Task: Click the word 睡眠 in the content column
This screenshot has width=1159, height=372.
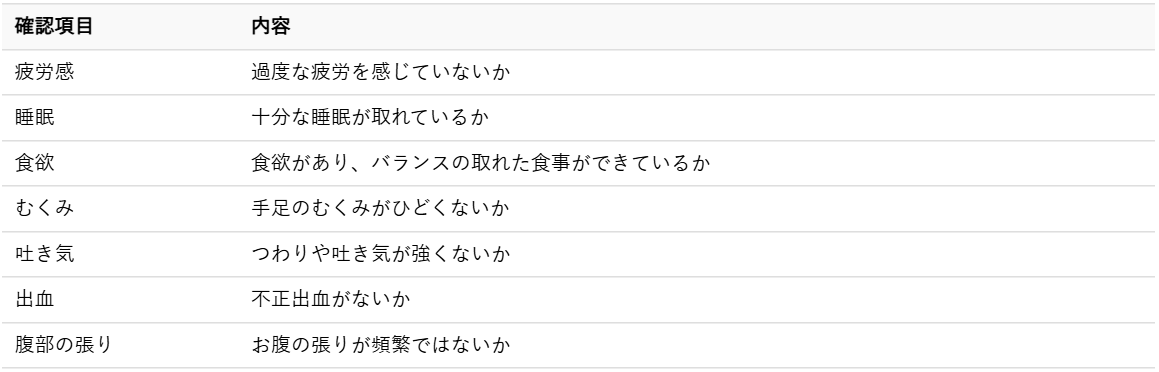Action: click(330, 117)
